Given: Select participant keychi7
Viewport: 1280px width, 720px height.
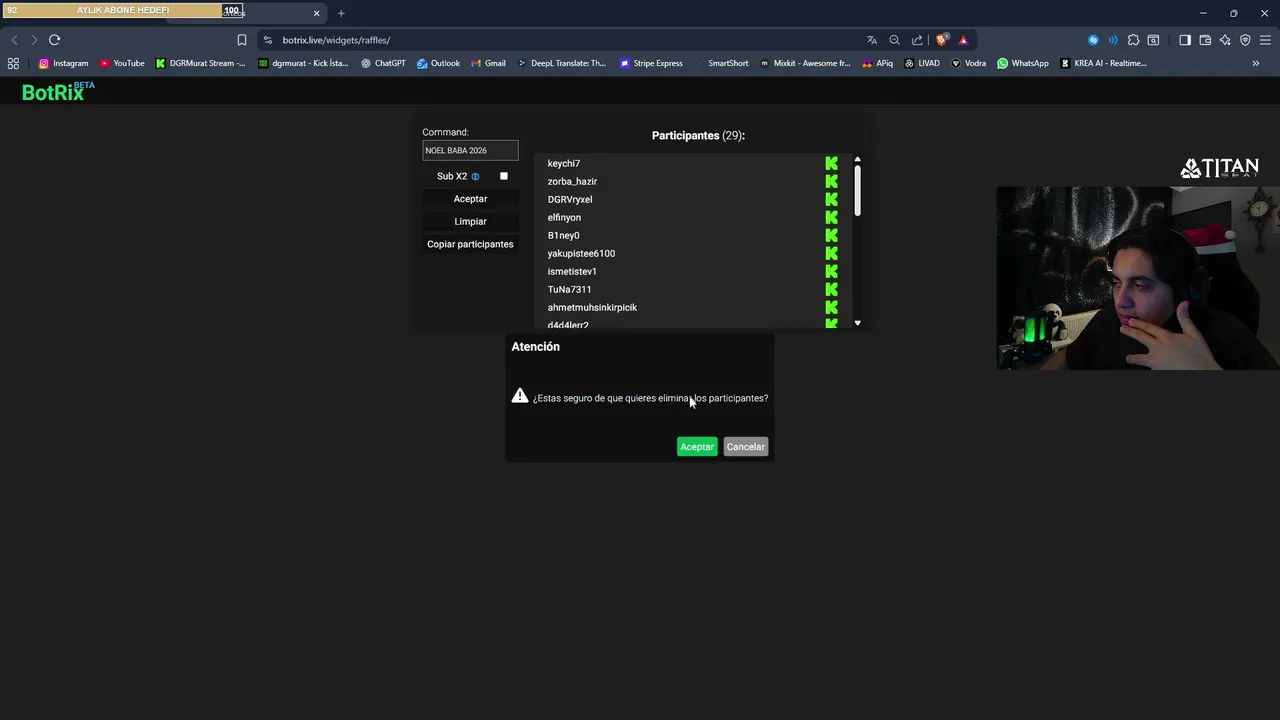Looking at the screenshot, I should (564, 164).
